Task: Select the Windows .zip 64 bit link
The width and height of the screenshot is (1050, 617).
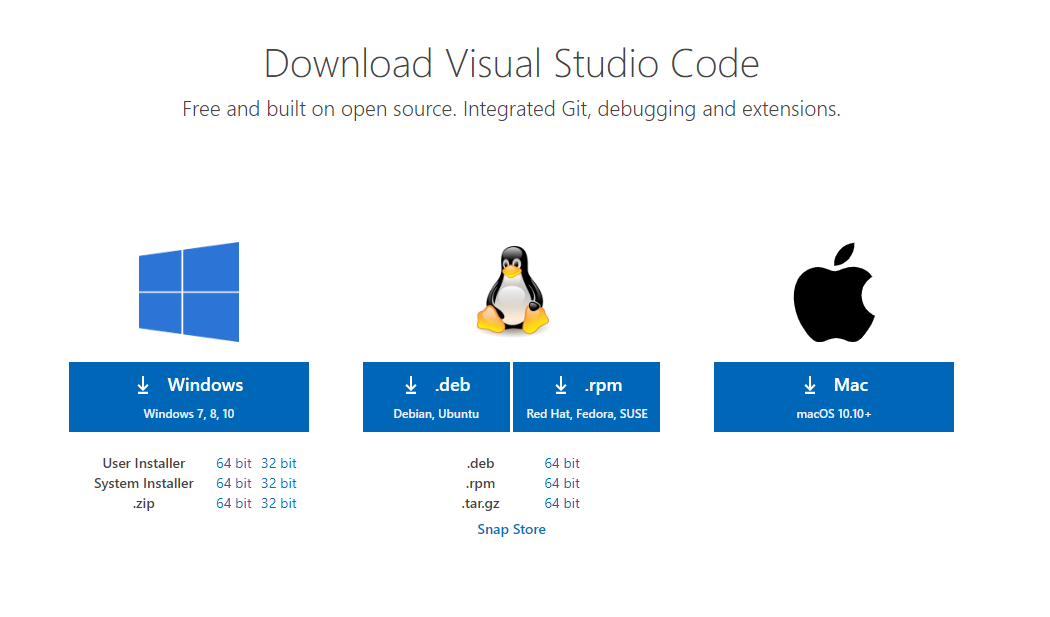Action: pos(234,503)
